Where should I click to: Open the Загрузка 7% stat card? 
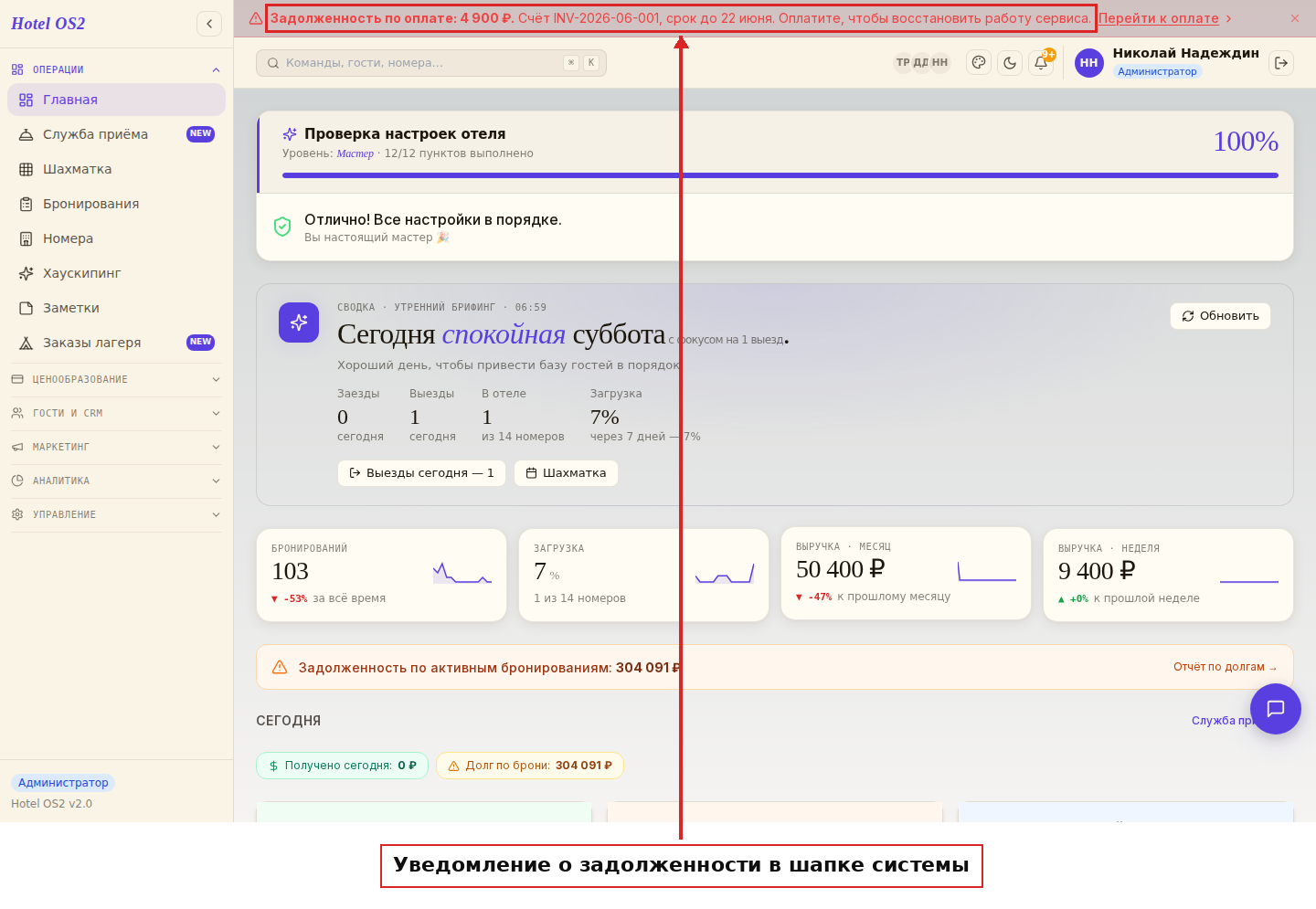(x=643, y=575)
